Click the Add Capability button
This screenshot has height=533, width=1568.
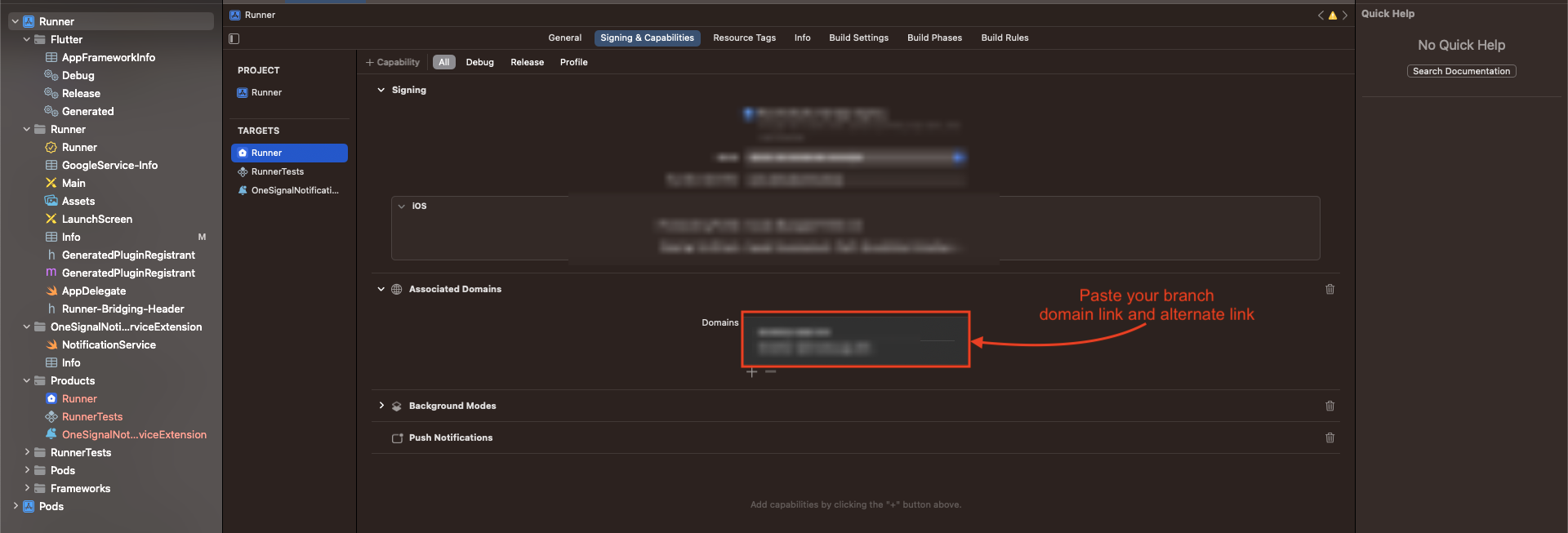[393, 62]
